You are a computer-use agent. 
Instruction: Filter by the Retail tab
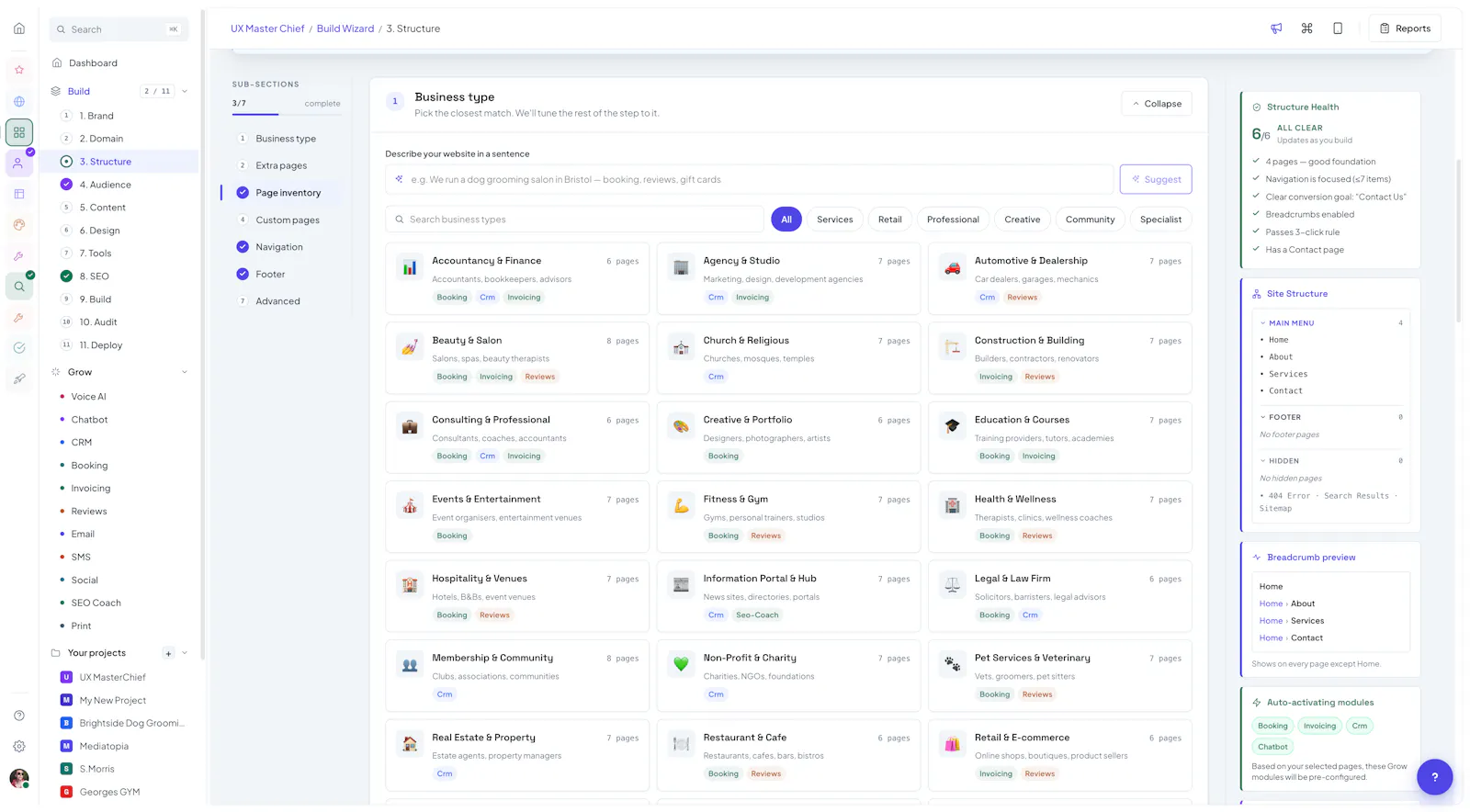tap(890, 220)
